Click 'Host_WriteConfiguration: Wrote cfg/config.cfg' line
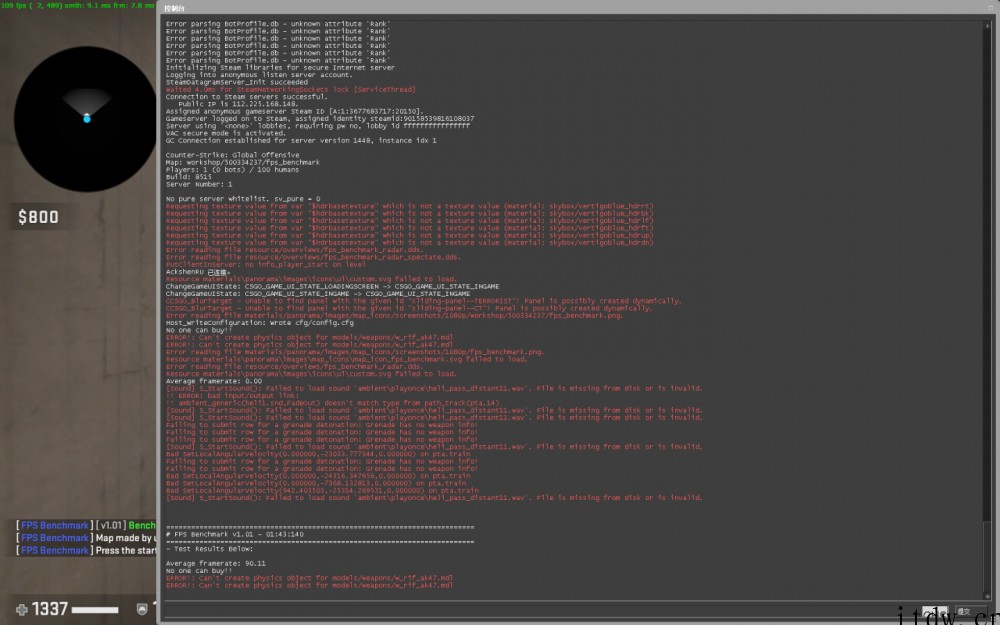The height and width of the screenshot is (625, 1000). click(260, 323)
